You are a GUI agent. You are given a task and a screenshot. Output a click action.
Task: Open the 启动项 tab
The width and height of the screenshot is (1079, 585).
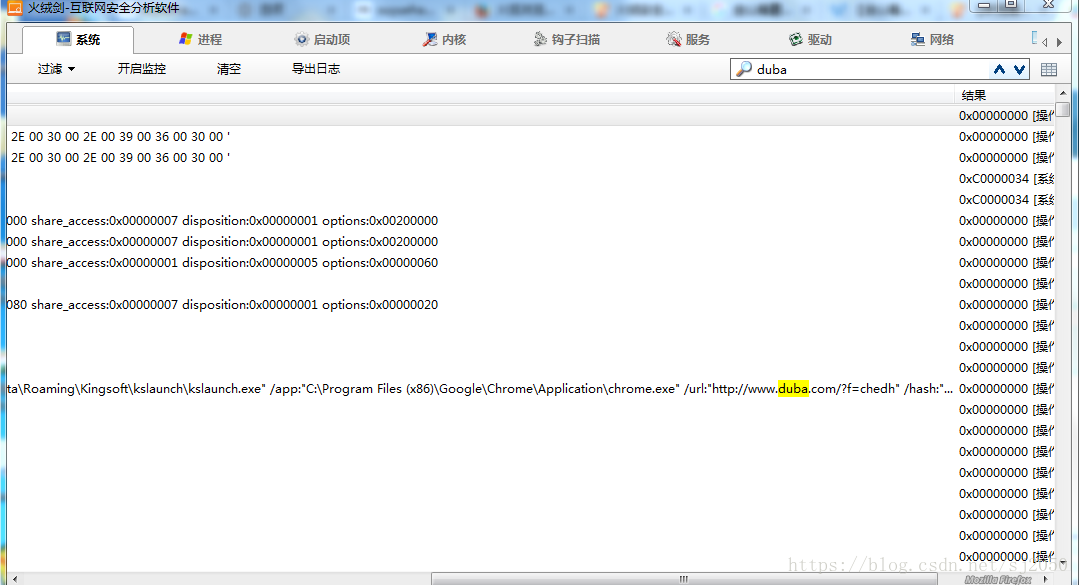pos(322,39)
